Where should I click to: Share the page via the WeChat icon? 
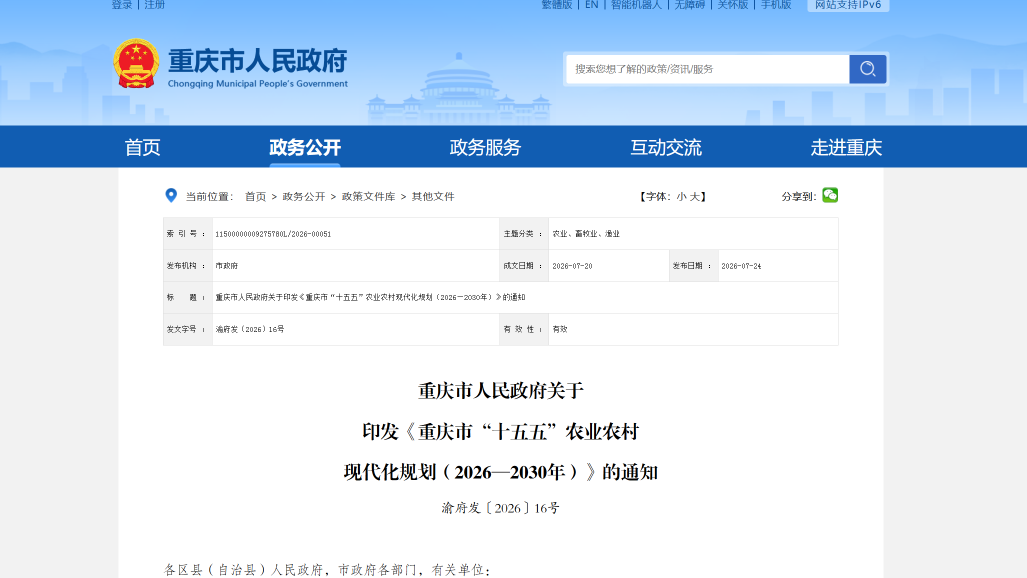pos(830,195)
